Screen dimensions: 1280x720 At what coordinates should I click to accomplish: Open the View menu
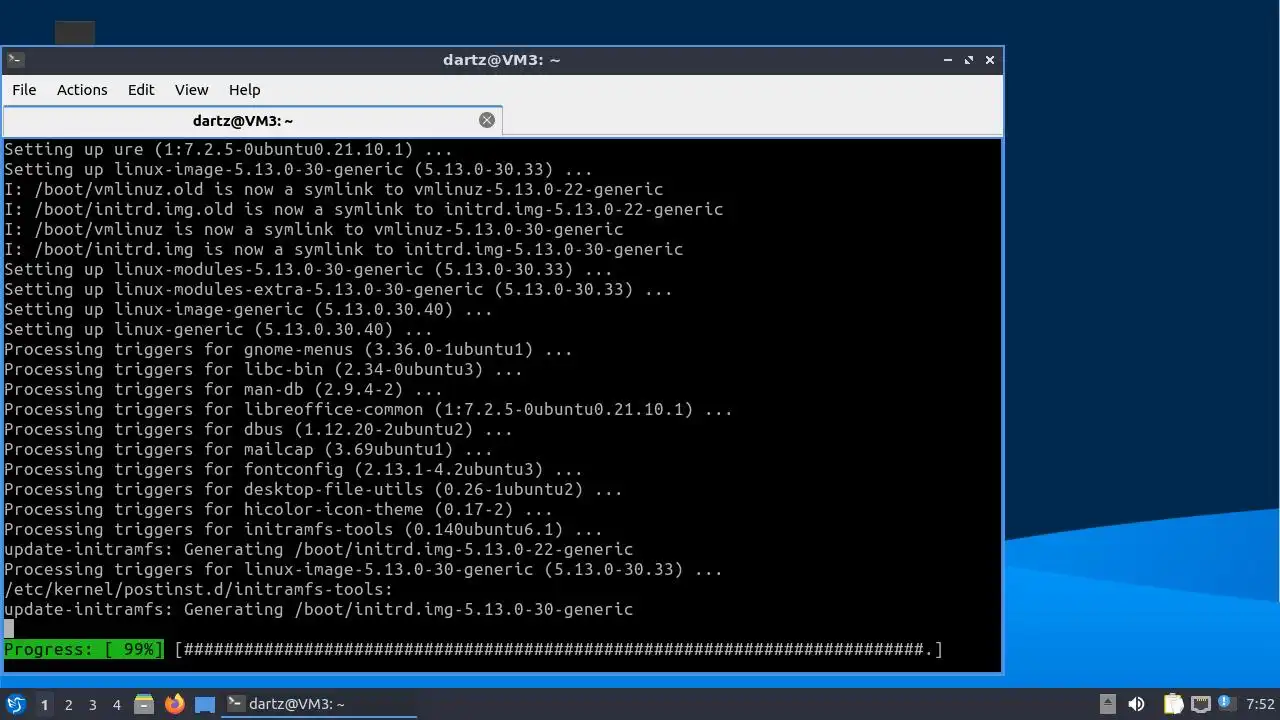[x=192, y=90]
